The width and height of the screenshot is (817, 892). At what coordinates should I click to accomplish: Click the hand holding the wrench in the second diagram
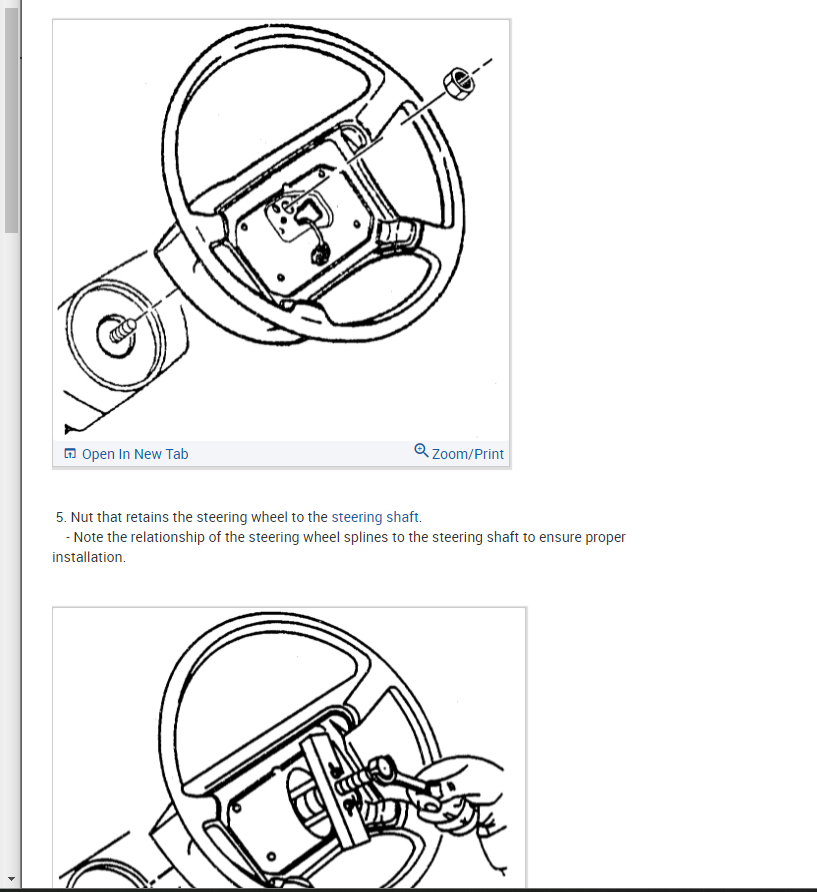pos(464,794)
